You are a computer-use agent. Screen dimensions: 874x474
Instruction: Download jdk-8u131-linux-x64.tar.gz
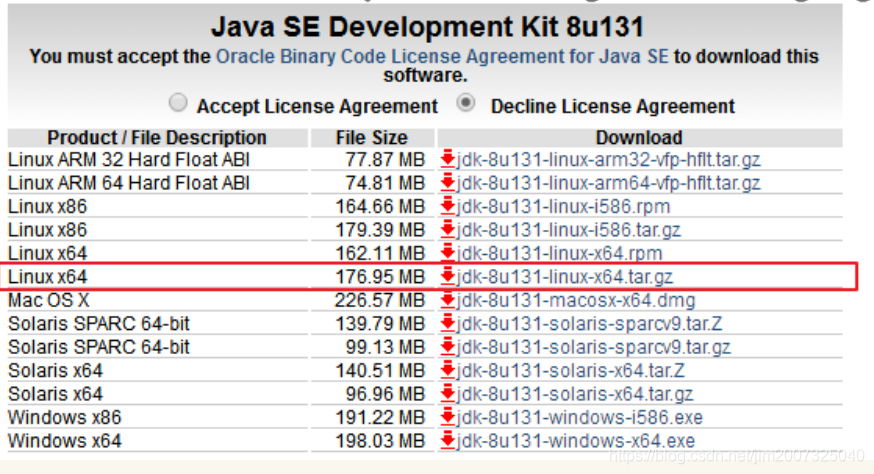(x=565, y=277)
